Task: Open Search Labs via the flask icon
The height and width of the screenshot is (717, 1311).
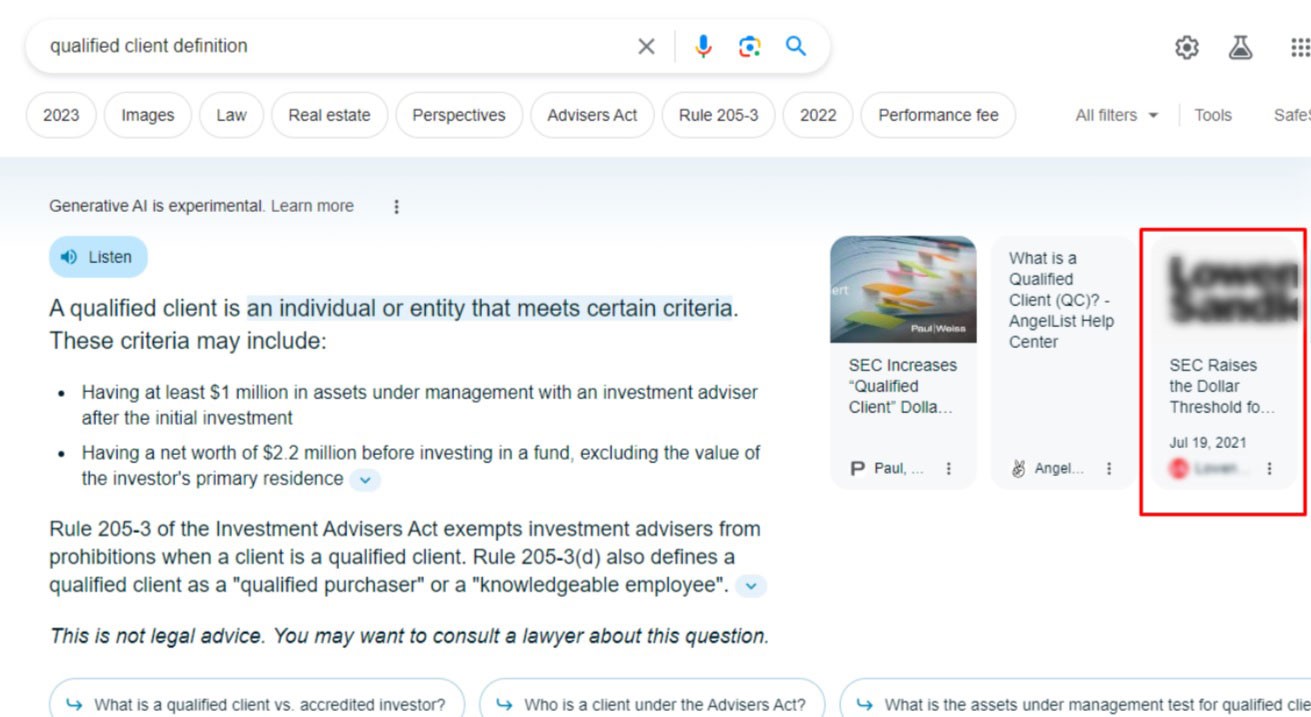Action: pyautogui.click(x=1240, y=45)
